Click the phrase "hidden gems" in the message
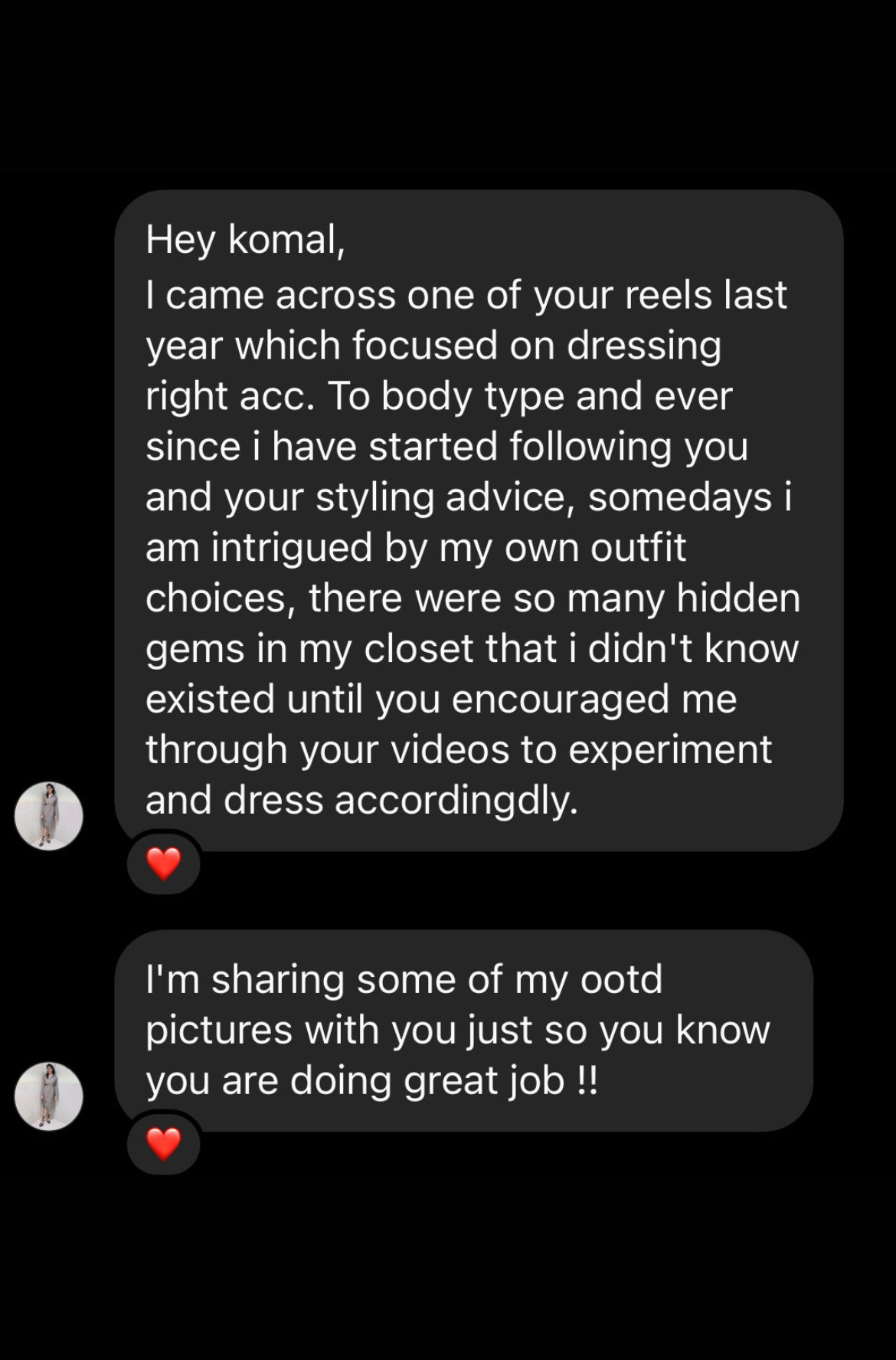This screenshot has width=896, height=1360. tap(738, 598)
